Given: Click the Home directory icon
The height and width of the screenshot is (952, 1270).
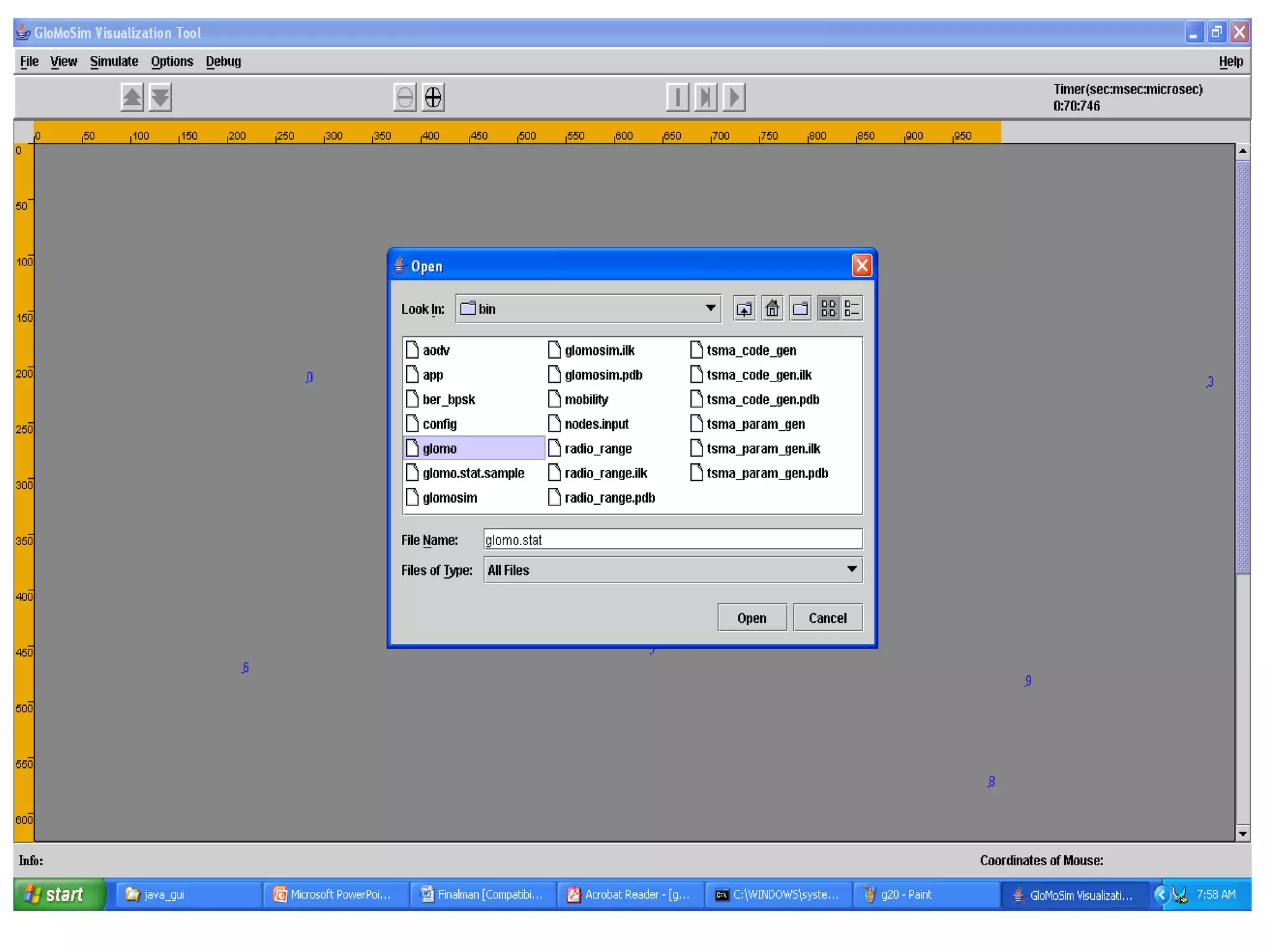Looking at the screenshot, I should 772,308.
